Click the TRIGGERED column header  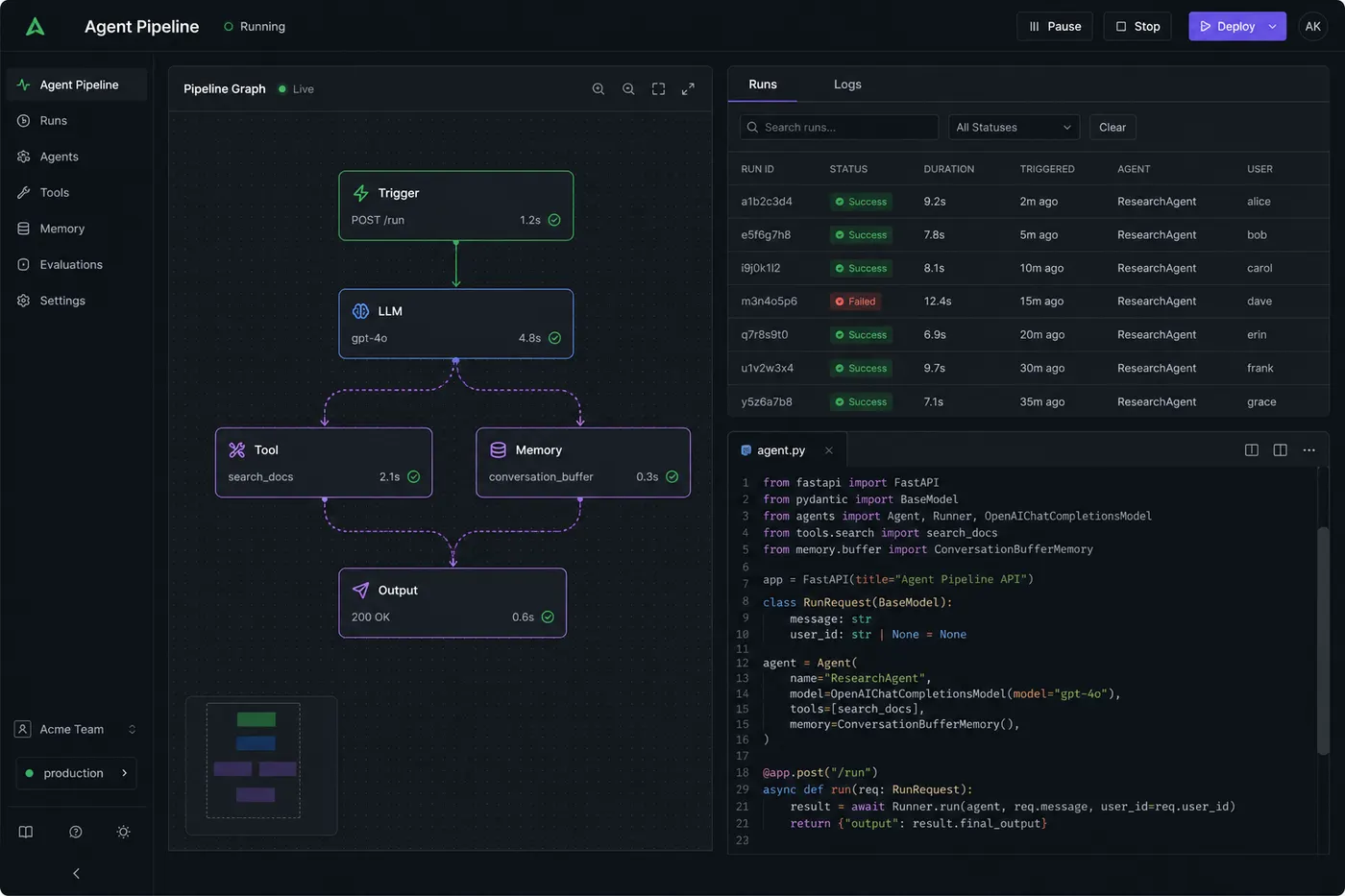1047,169
